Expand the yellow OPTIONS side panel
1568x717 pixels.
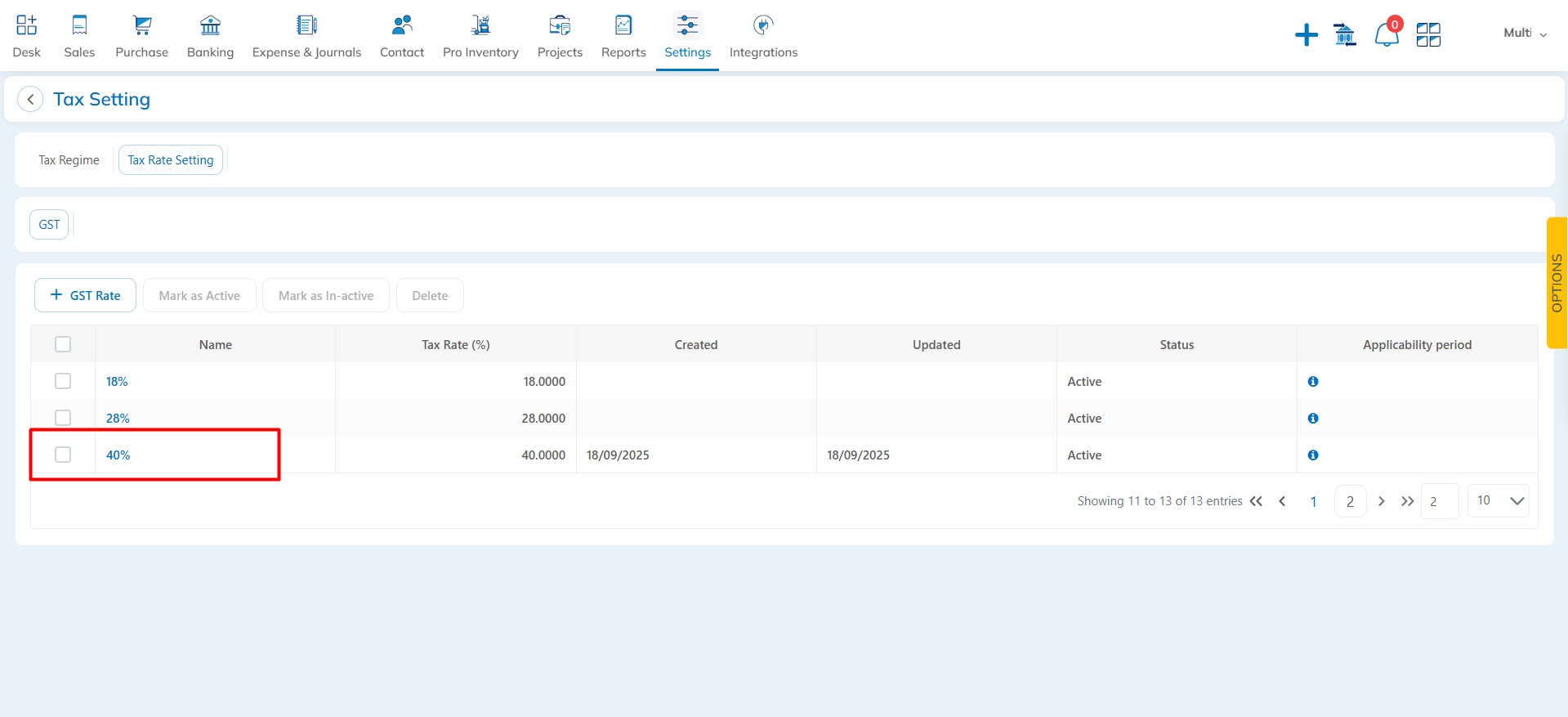pos(1557,283)
